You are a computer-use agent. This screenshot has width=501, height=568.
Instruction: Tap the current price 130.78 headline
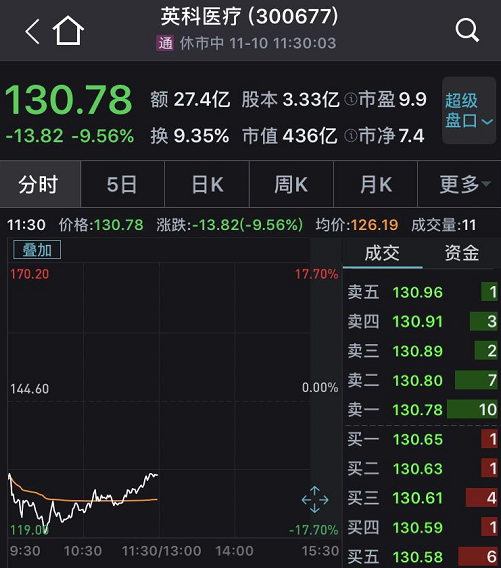click(68, 100)
